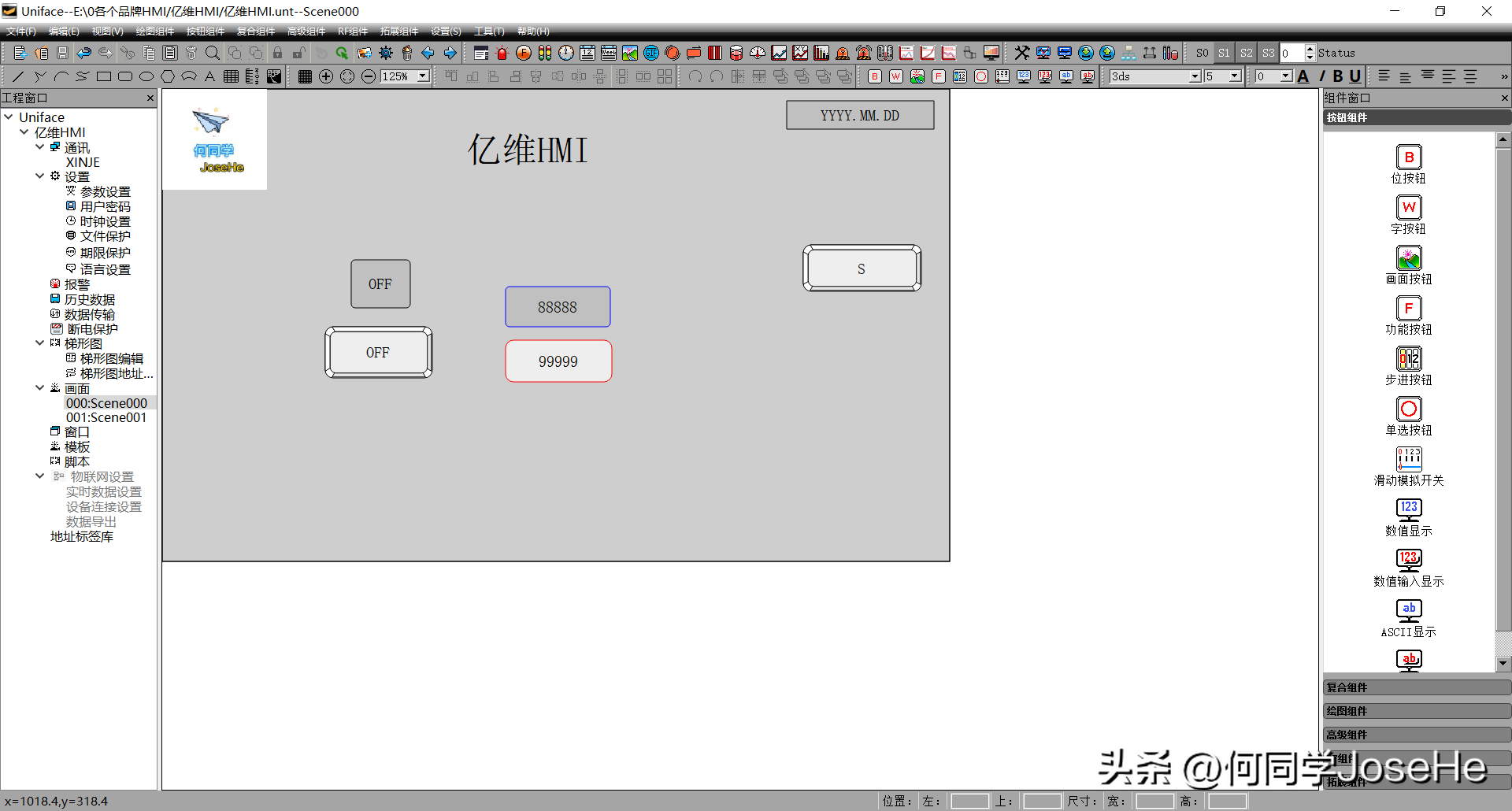
Task: Toggle the S1 state button
Action: tap(1224, 53)
